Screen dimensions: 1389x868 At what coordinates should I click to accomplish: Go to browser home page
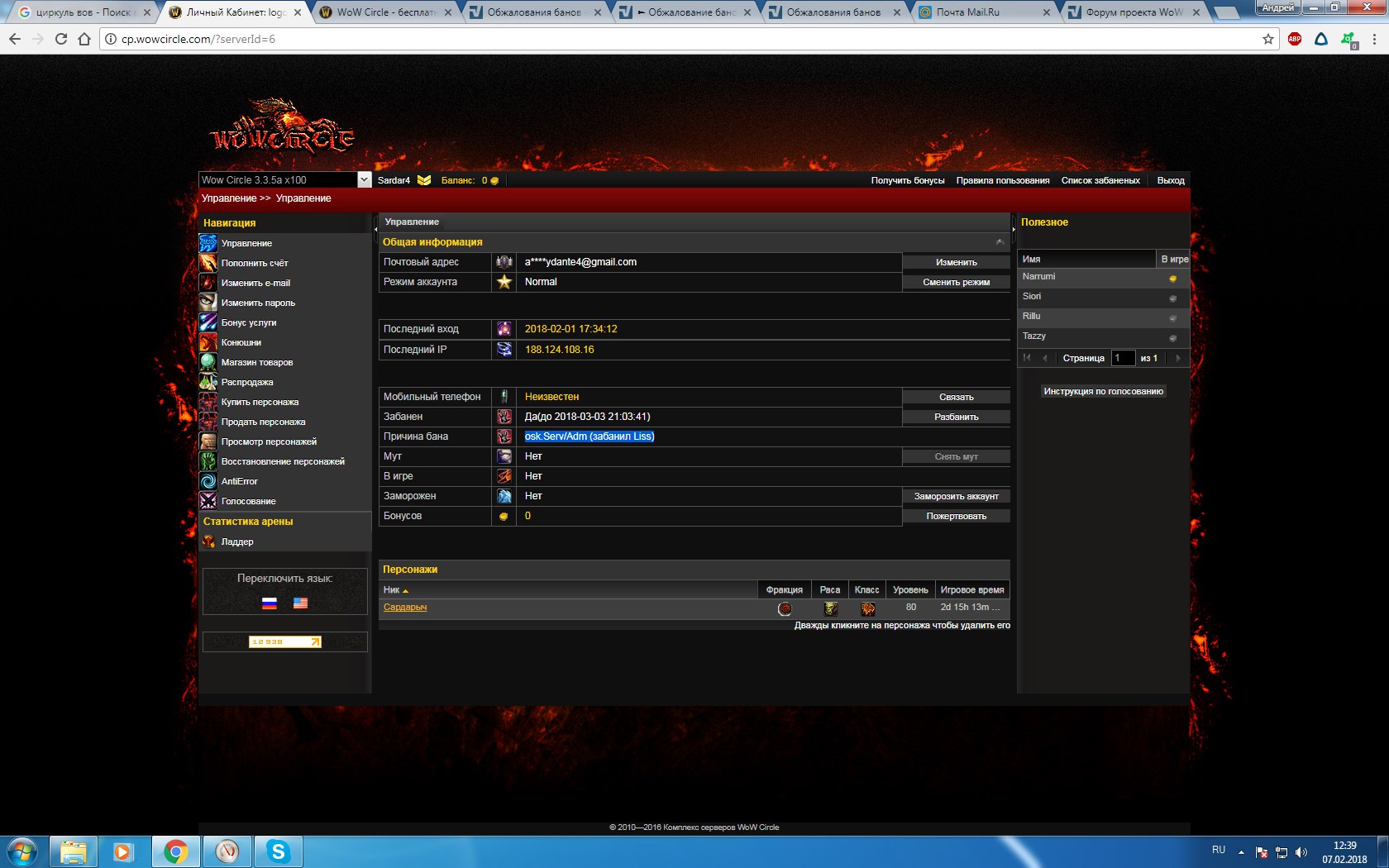84,39
